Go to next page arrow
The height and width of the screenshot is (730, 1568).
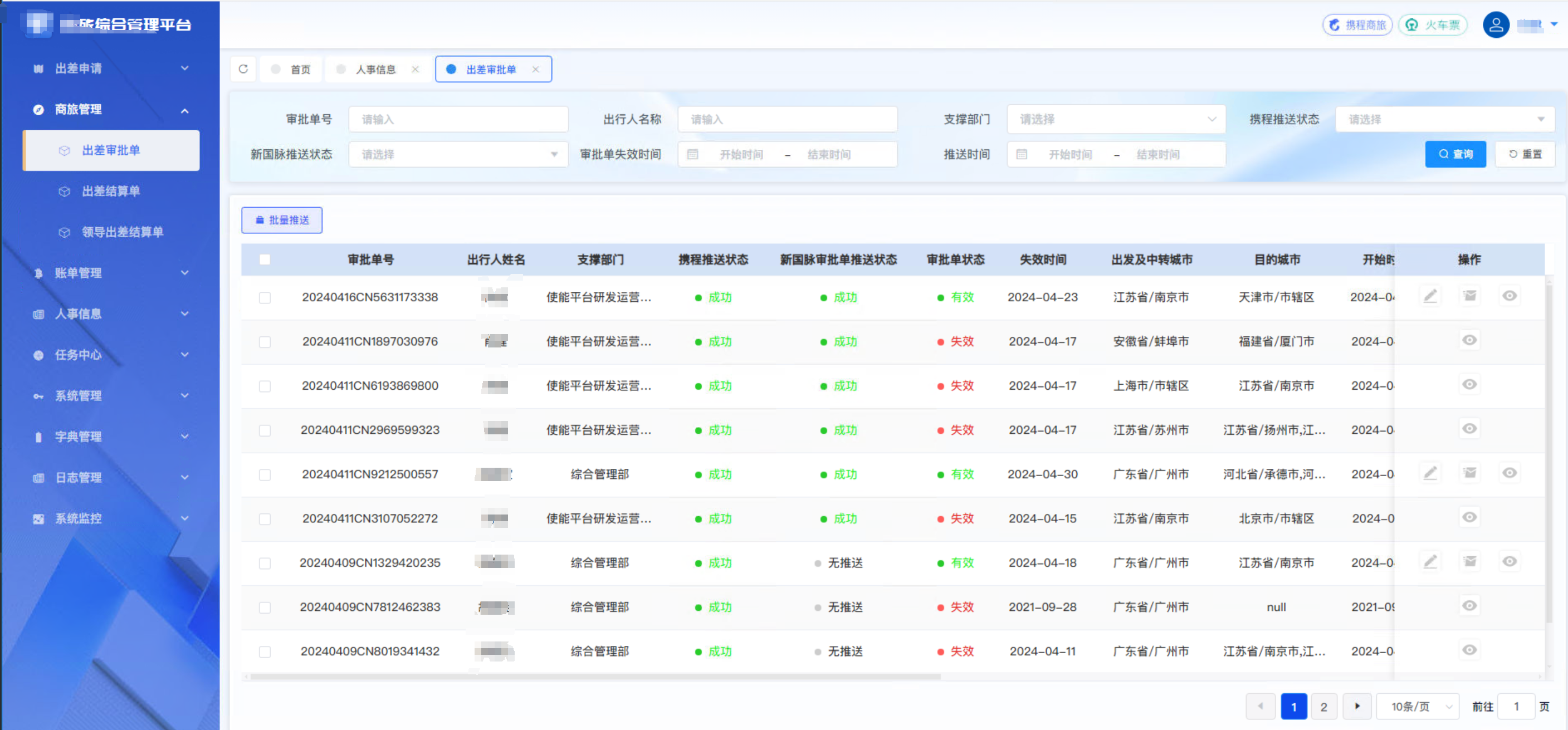(x=1357, y=706)
